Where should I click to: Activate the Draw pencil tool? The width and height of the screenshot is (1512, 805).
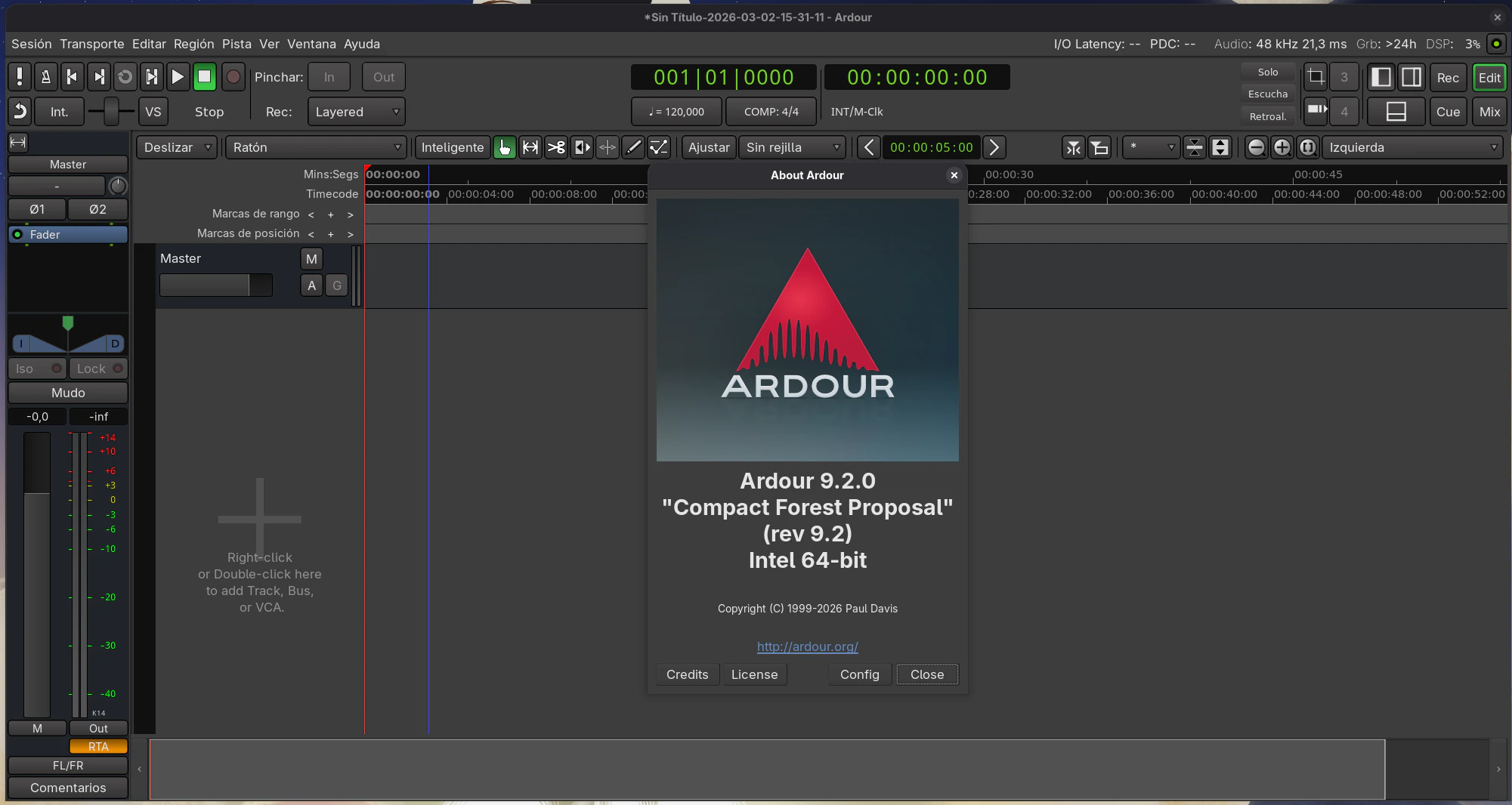[633, 147]
